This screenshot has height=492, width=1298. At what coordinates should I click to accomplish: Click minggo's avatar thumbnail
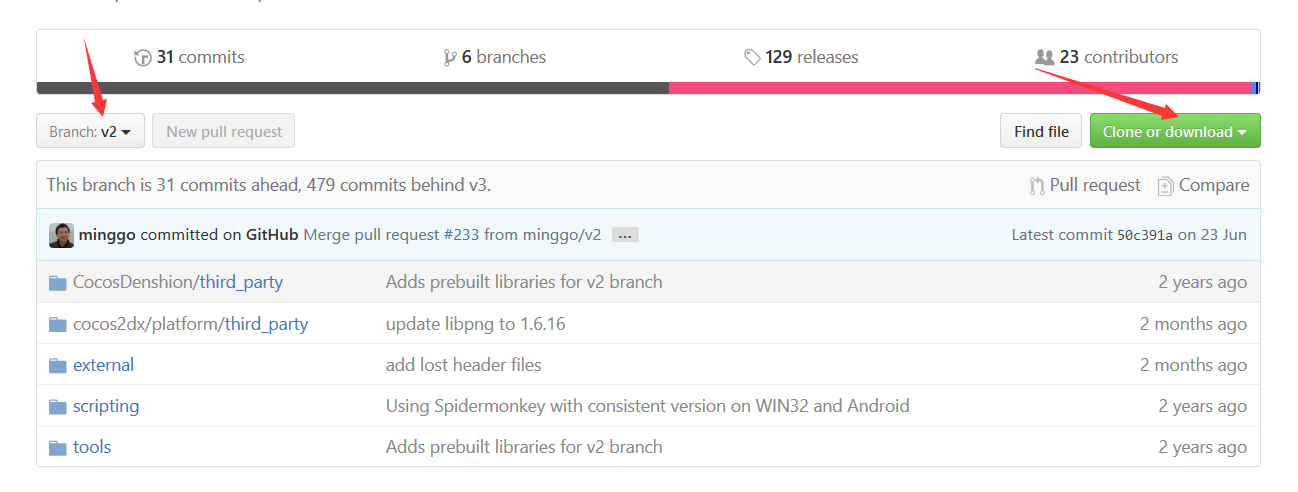click(61, 235)
